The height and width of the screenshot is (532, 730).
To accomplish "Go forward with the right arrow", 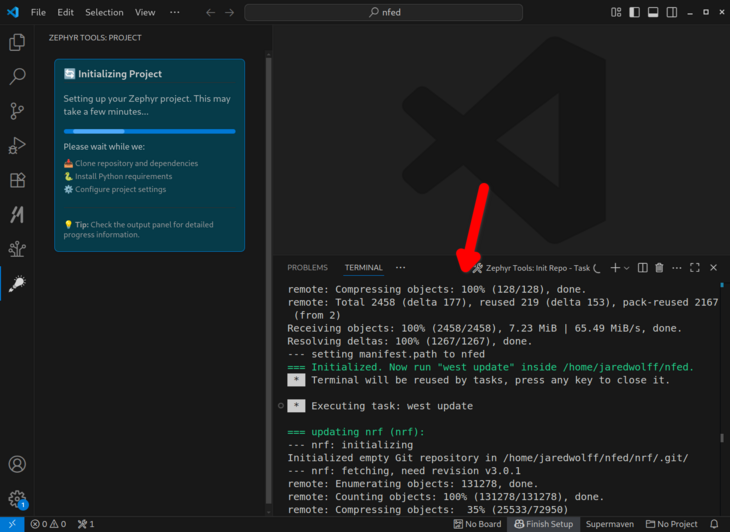I will [230, 13].
